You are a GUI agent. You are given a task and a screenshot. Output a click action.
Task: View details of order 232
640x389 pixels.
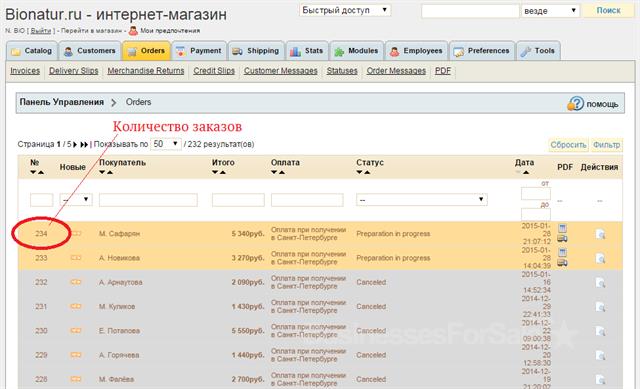(600, 282)
